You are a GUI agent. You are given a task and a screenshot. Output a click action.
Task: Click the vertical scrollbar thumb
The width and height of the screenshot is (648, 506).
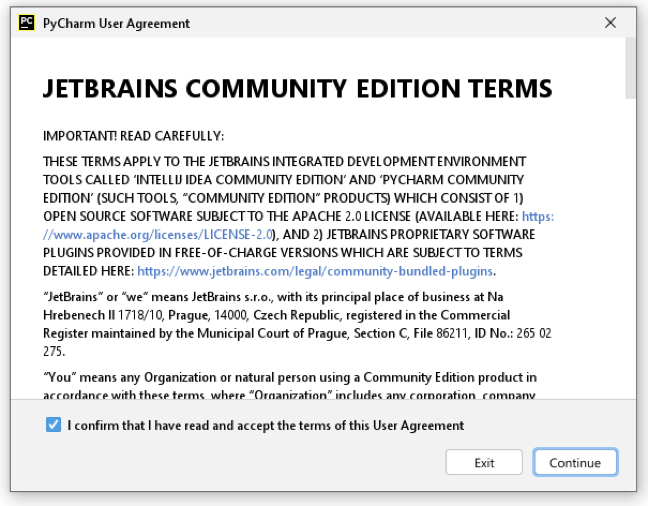pos(630,68)
